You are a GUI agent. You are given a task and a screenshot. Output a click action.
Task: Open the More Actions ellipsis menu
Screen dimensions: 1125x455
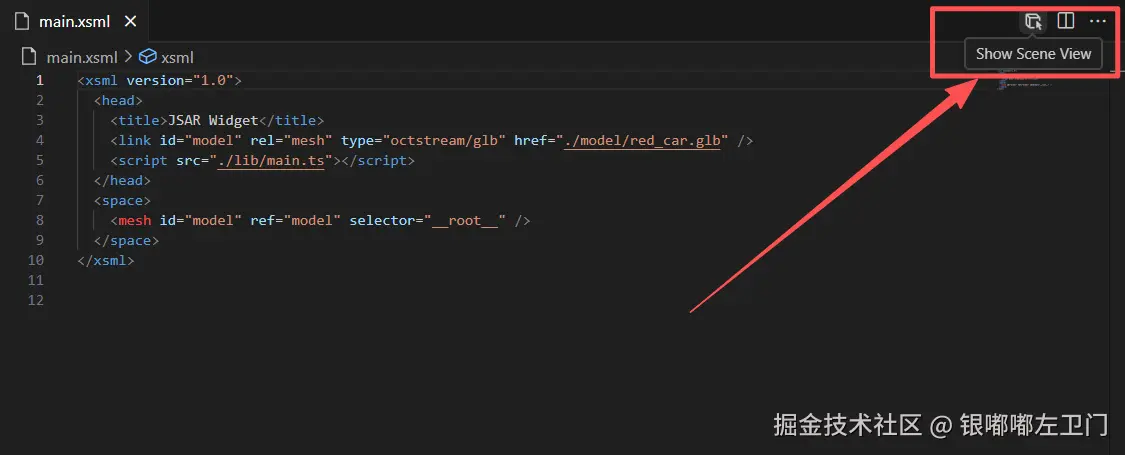point(1098,21)
